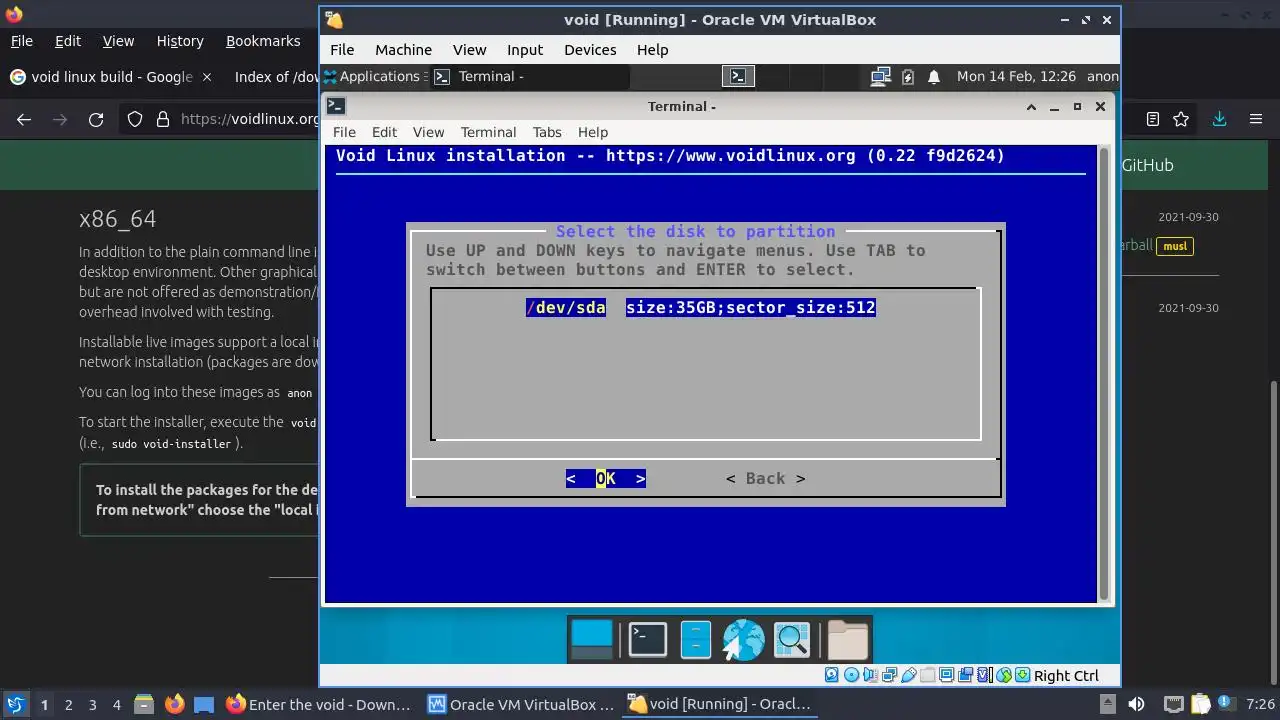1280x720 pixels.
Task: Click Show Desktop icon in guest dock
Action: click(x=591, y=640)
